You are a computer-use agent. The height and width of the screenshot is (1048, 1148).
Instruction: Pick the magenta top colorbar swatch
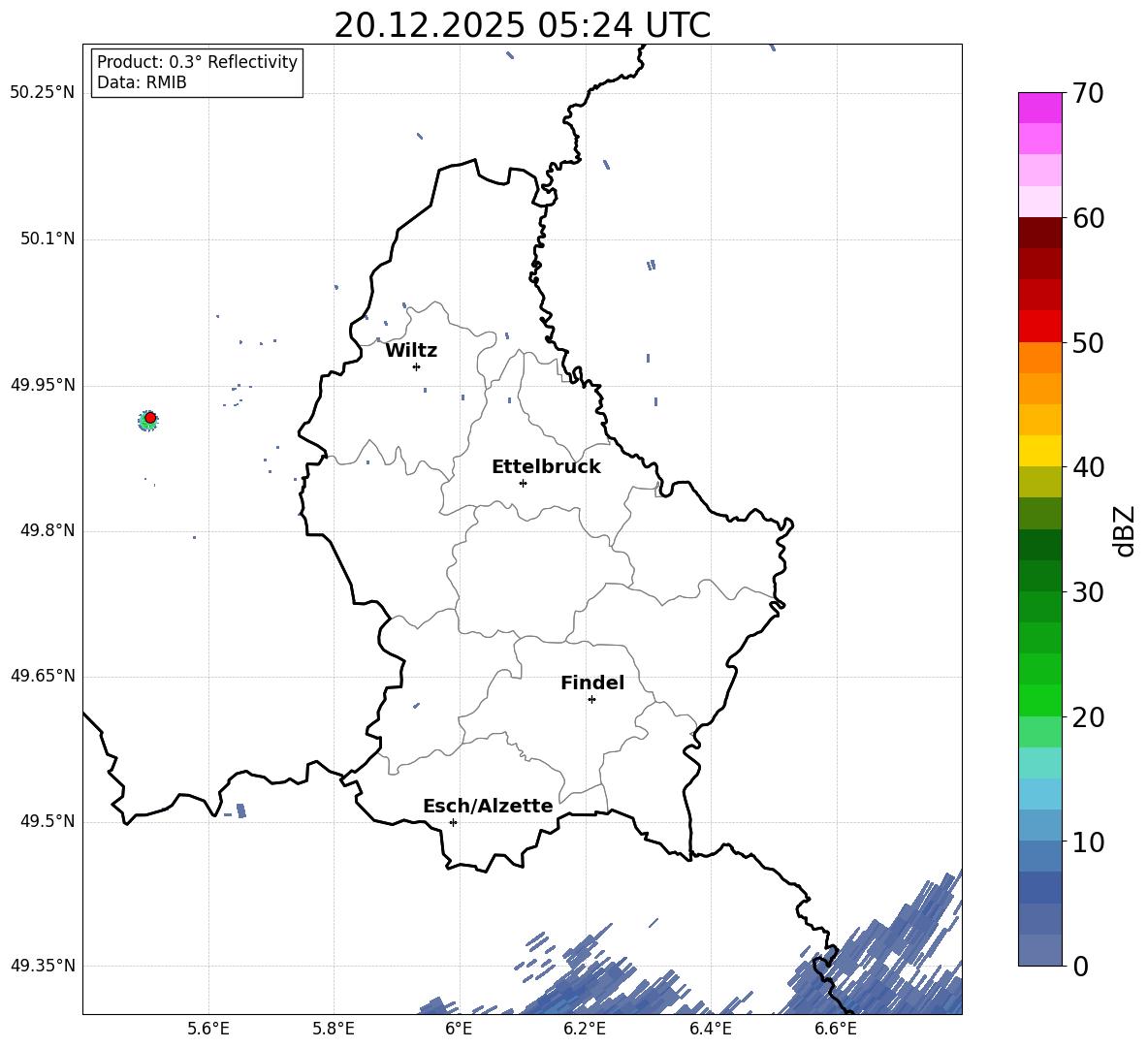point(1039,109)
